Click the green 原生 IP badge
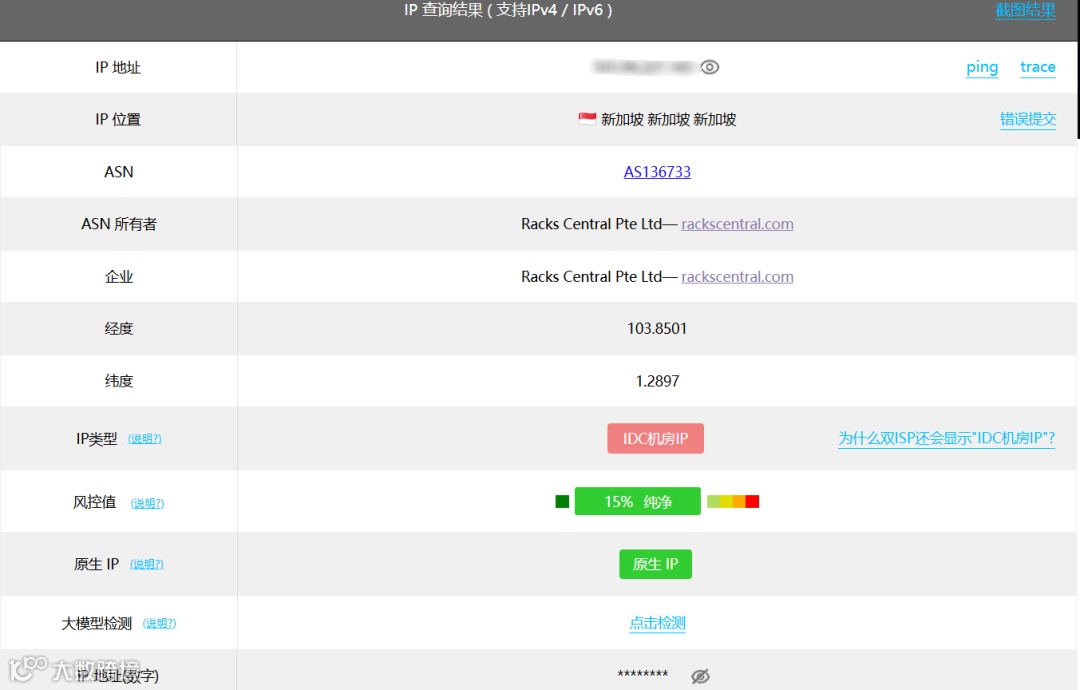This screenshot has height=690, width=1080. [x=655, y=564]
